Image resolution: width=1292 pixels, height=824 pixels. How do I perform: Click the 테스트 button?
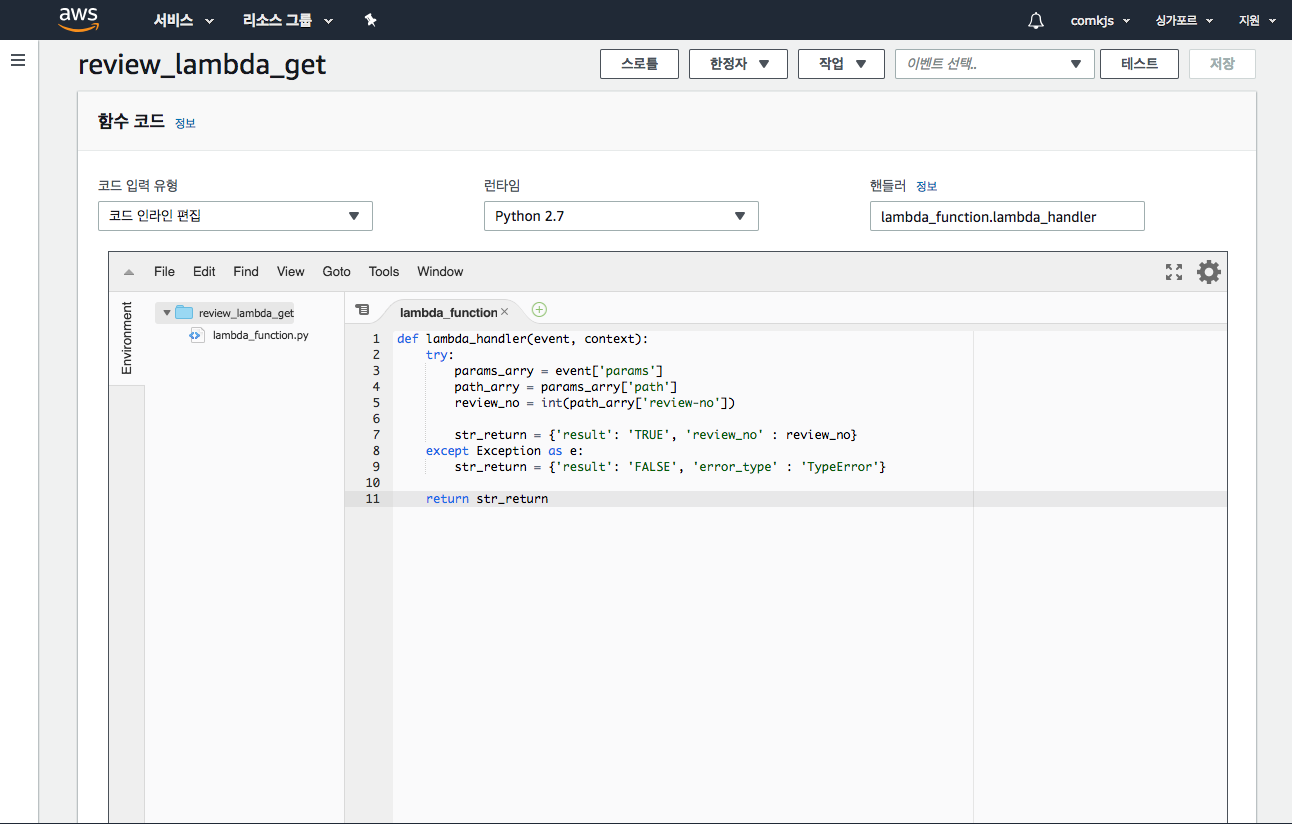pyautogui.click(x=1139, y=64)
